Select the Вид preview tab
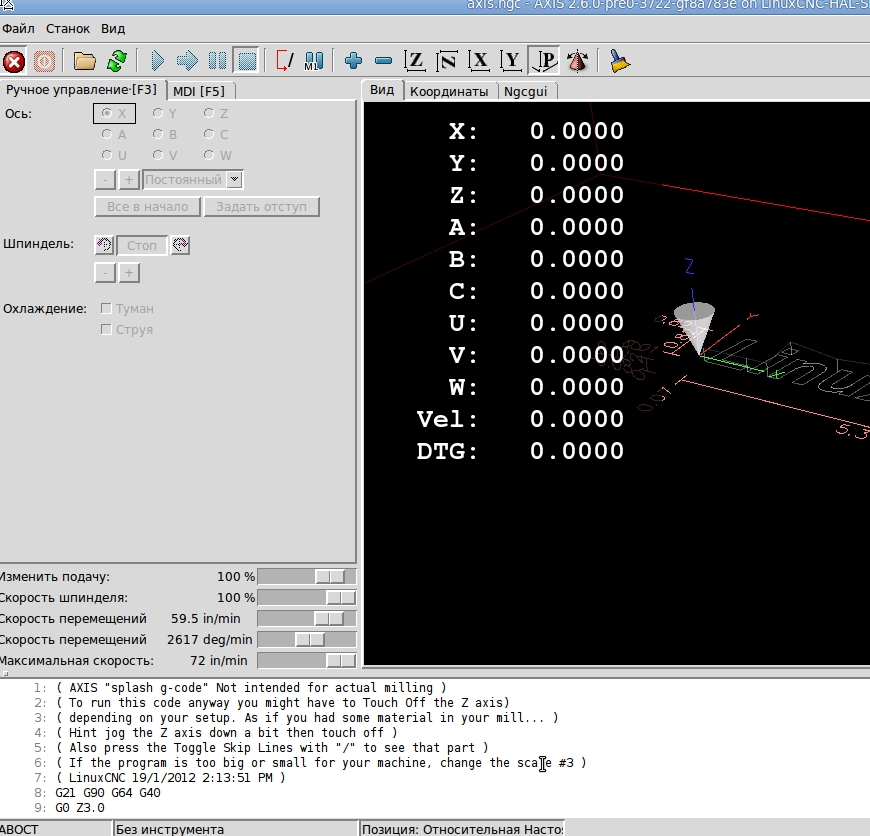 coord(382,90)
